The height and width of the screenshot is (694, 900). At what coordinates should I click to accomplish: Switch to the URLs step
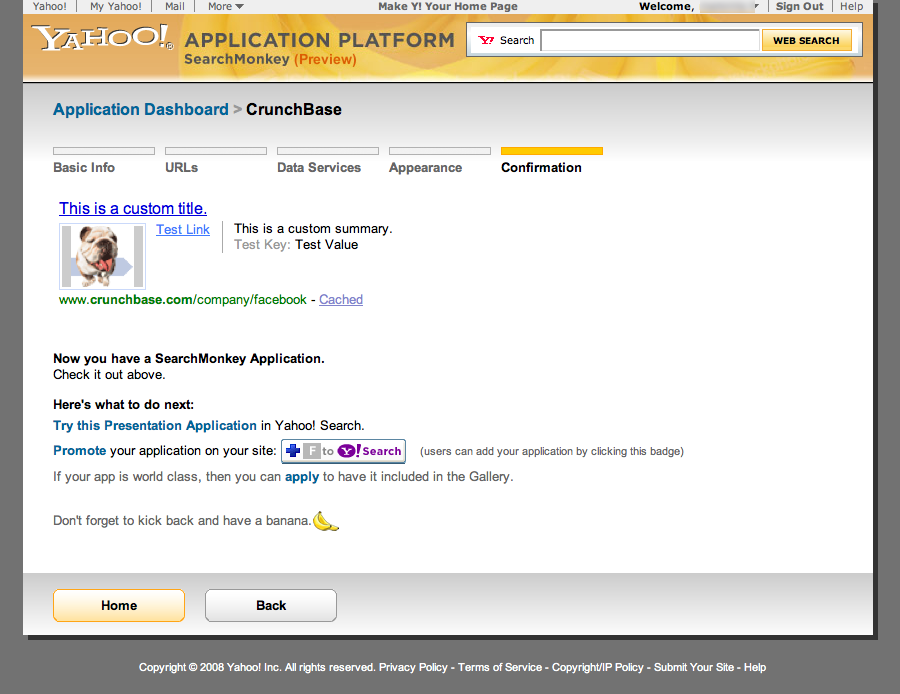point(182,167)
